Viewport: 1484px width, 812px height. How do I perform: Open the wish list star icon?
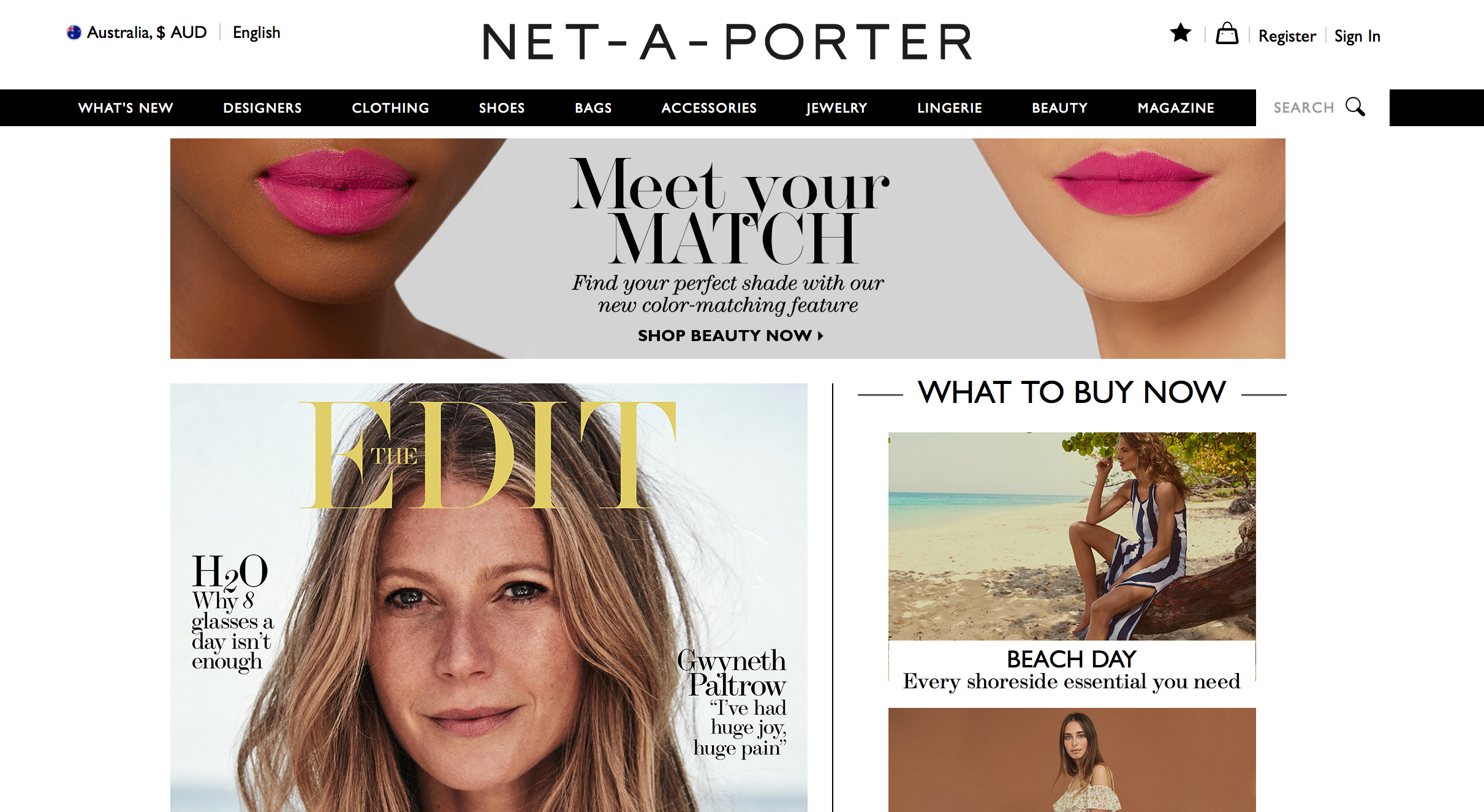[1180, 33]
